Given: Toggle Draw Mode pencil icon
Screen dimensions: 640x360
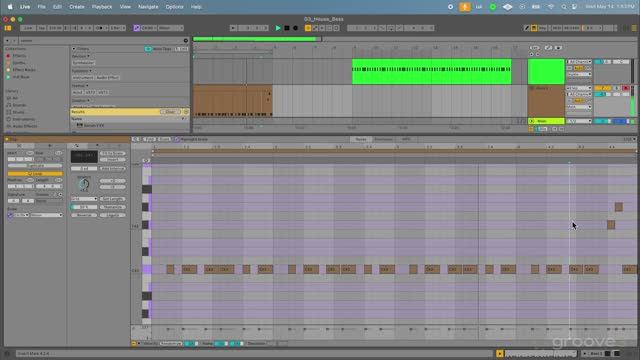Looking at the screenshot, I should pyautogui.click(x=527, y=28).
